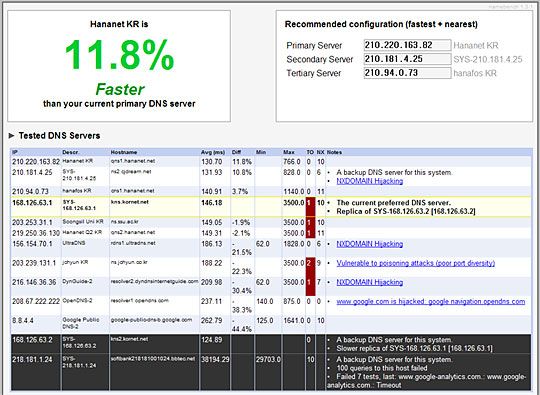Viewport: 540px width, 395px height.
Task: Select IP cell 8.8.4.4
Action: (x=23, y=321)
